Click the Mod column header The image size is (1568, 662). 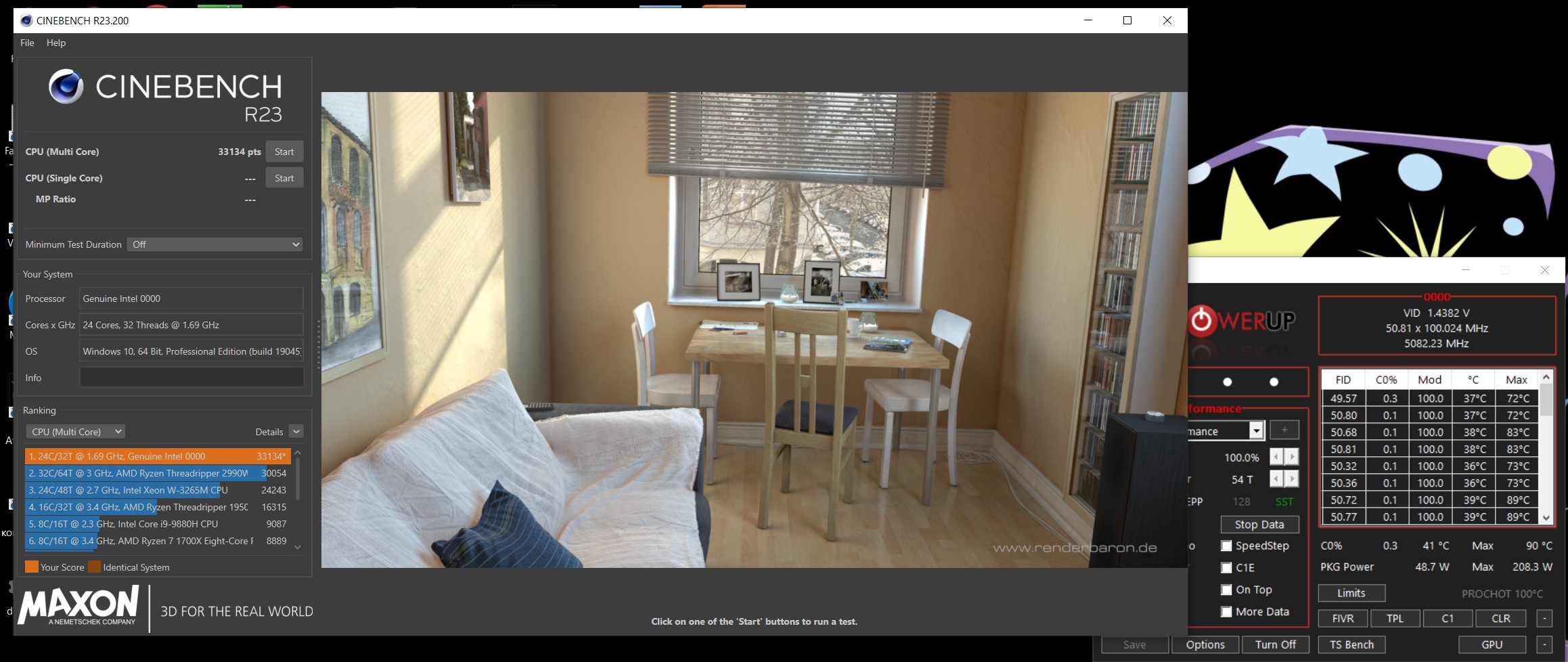pos(1429,380)
